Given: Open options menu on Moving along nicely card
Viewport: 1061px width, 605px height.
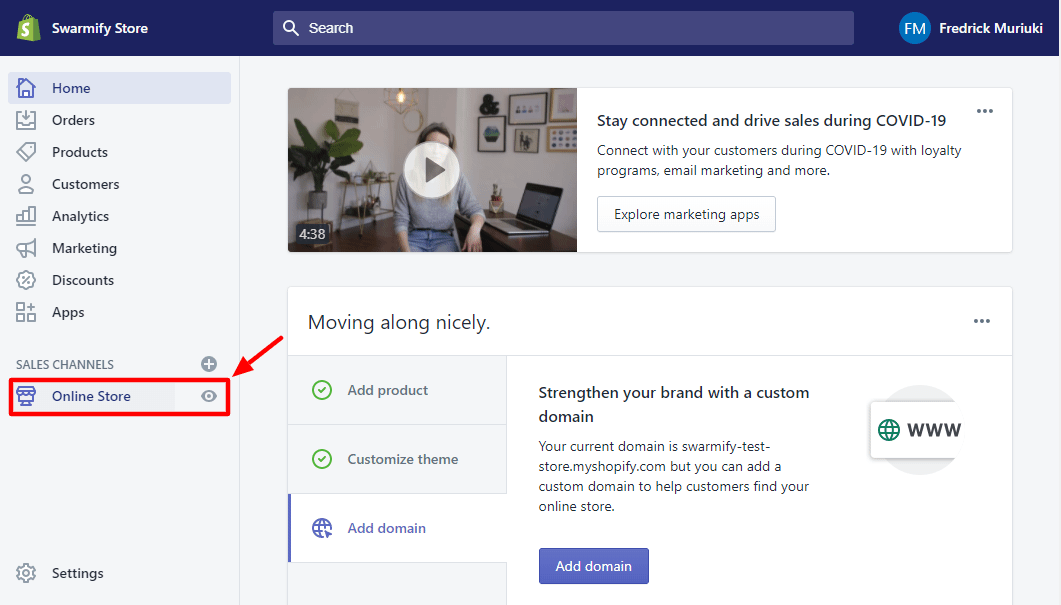Looking at the screenshot, I should [x=982, y=321].
